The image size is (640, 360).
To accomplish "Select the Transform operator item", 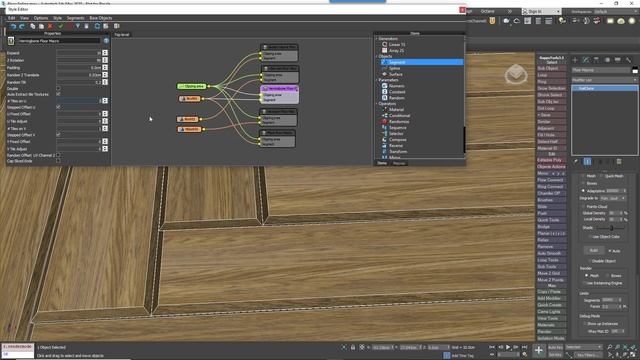I will click(x=398, y=151).
